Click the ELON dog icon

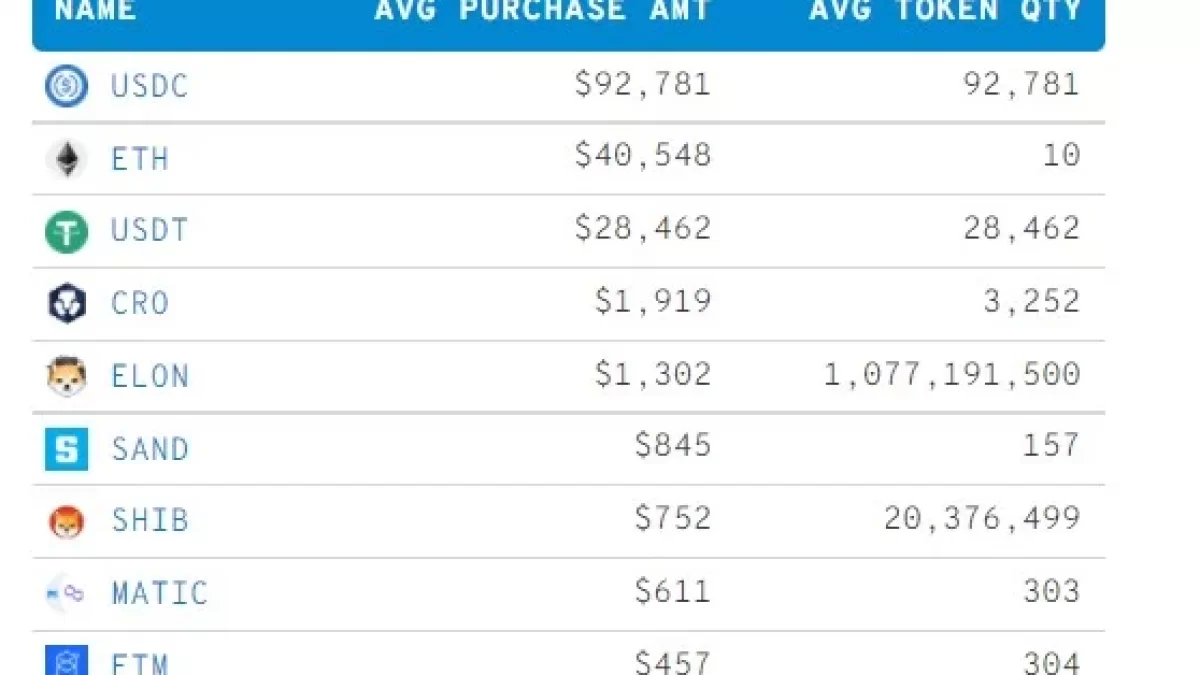(x=66, y=377)
